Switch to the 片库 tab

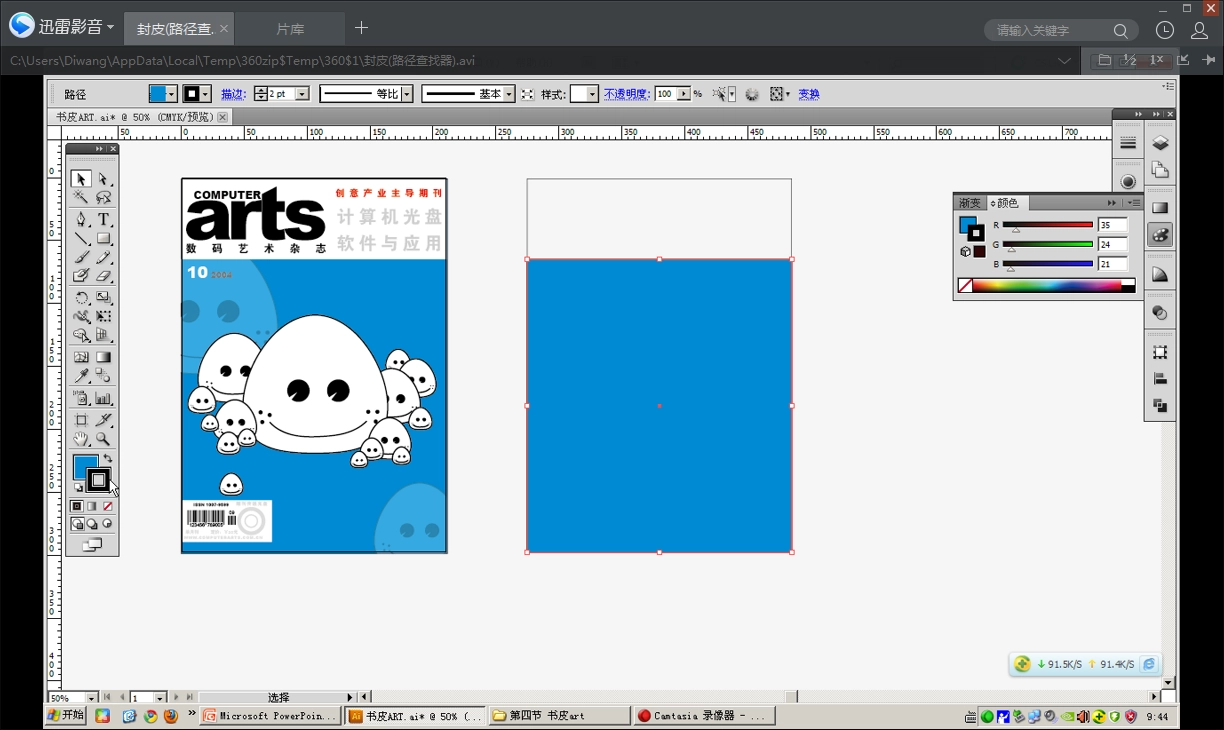click(x=290, y=29)
